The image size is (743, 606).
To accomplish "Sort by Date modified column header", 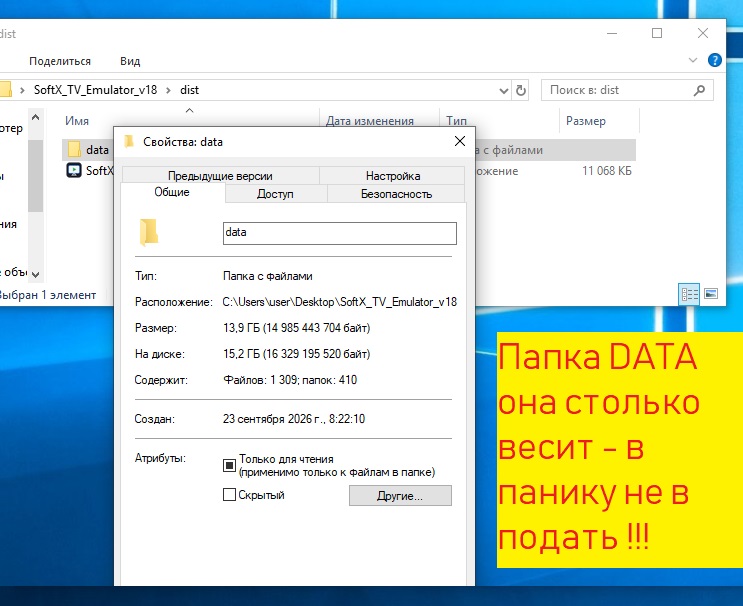I will point(370,121).
